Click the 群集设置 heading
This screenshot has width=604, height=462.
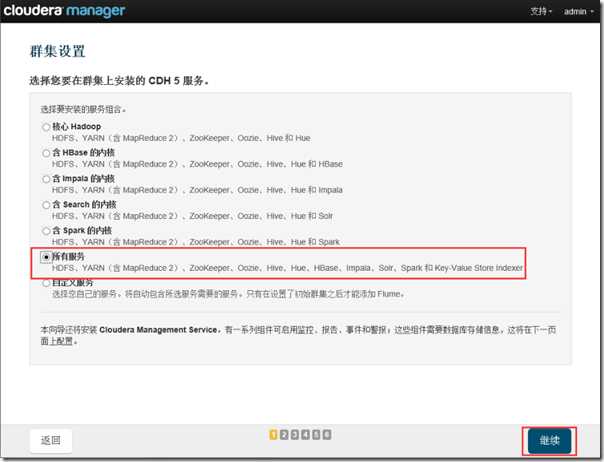tap(57, 51)
